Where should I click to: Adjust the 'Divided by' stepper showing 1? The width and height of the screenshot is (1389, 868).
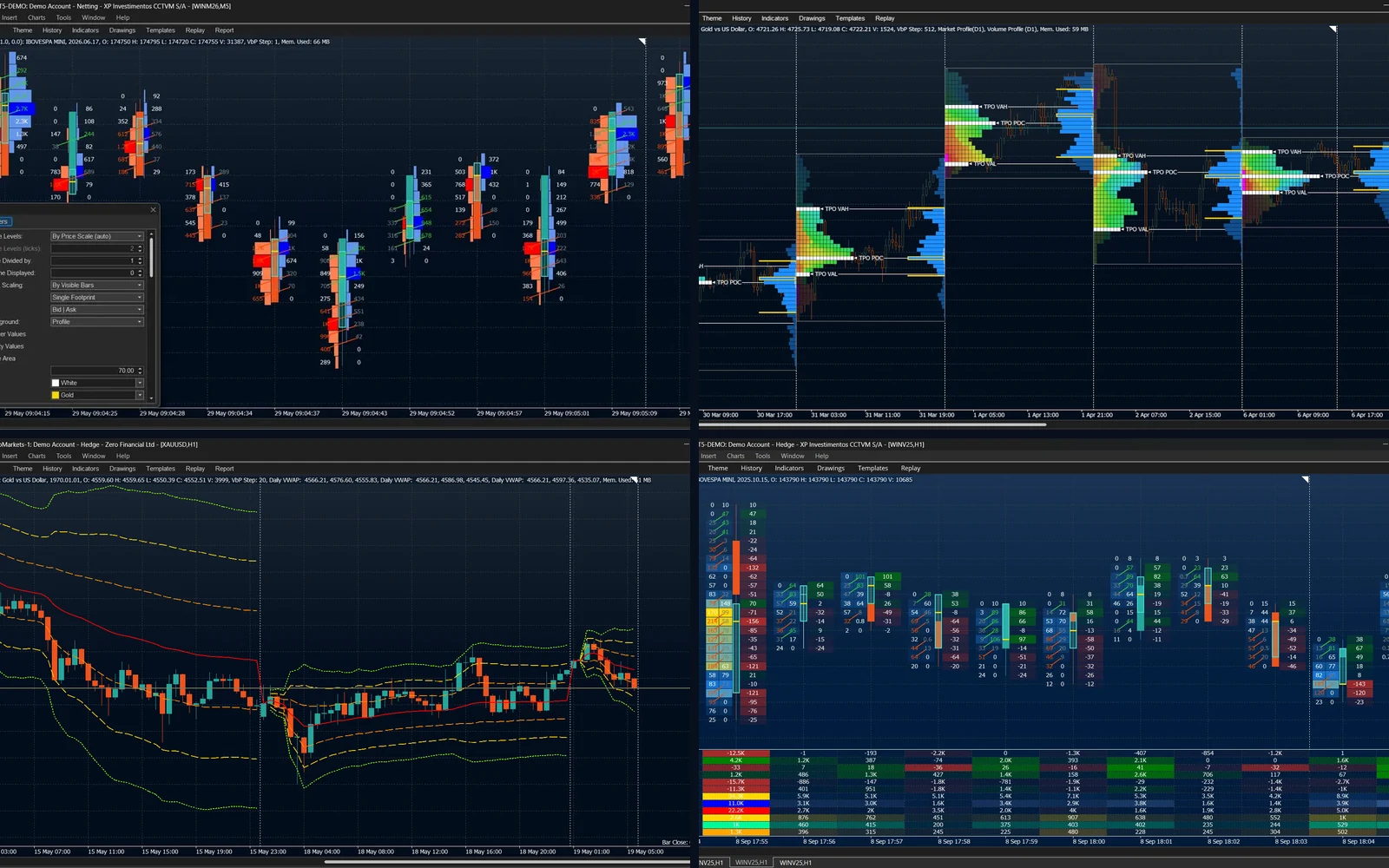pyautogui.click(x=140, y=260)
